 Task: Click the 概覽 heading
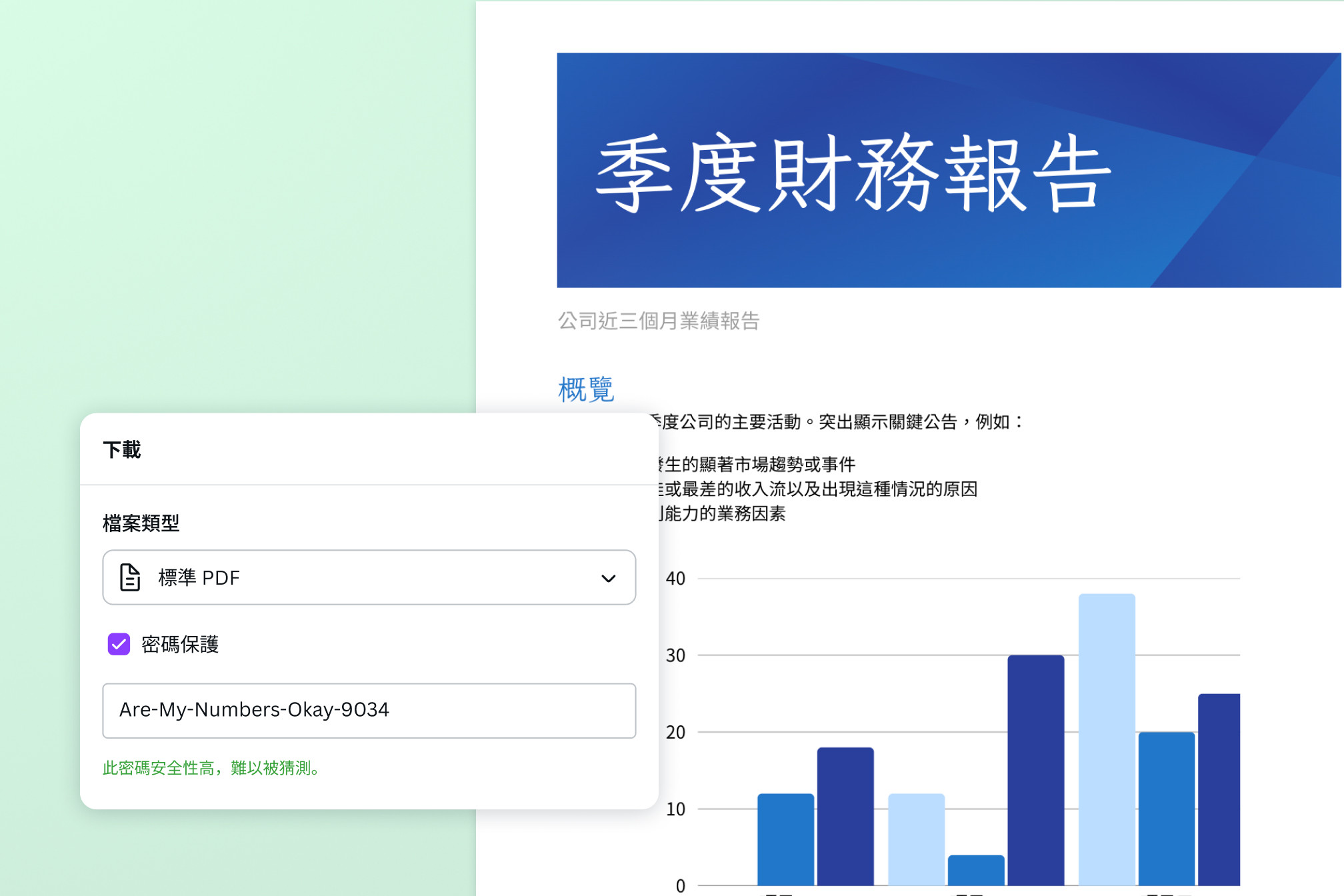(585, 389)
